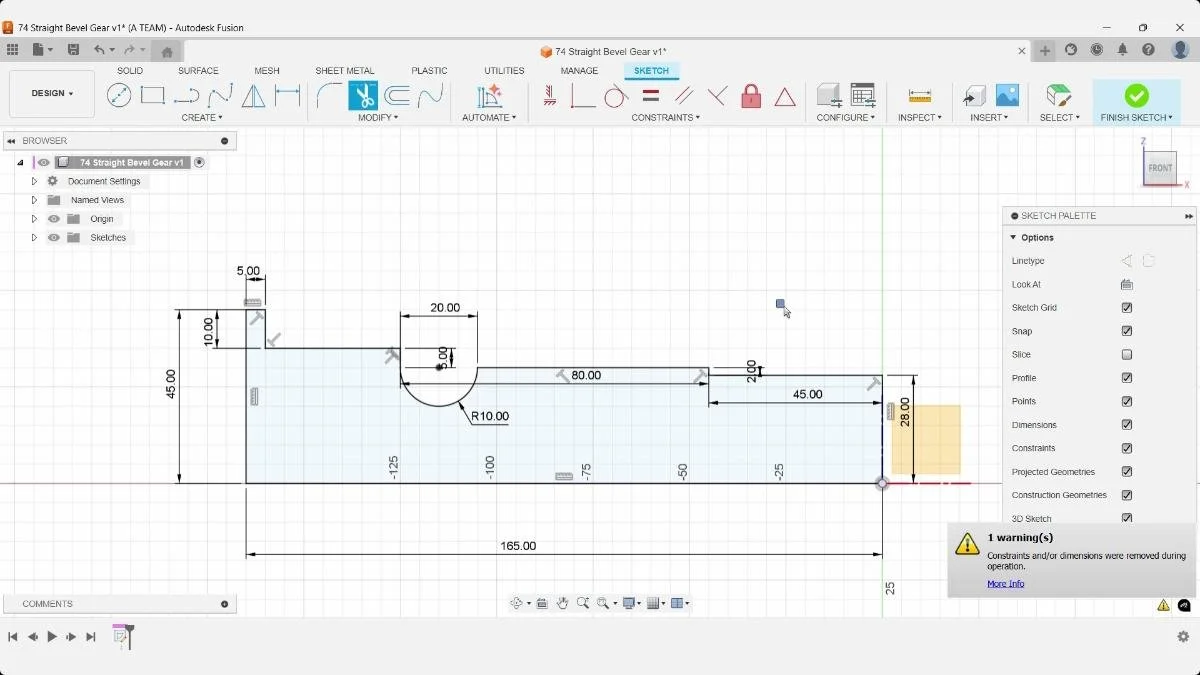Switch to the UTILITIES tab
The width and height of the screenshot is (1200, 675).
pos(504,71)
